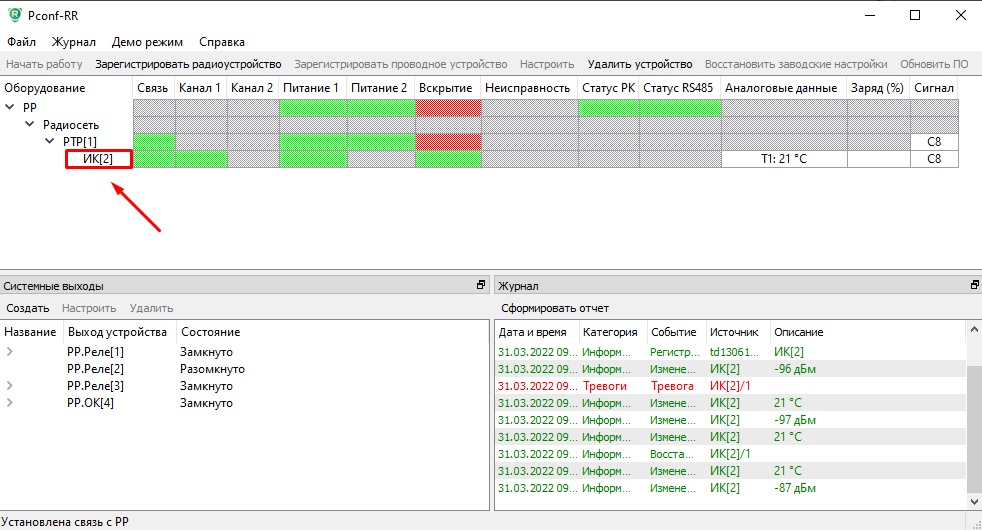Select the red Тревога journal entry
Screen dimensions: 982x530
pos(672,386)
